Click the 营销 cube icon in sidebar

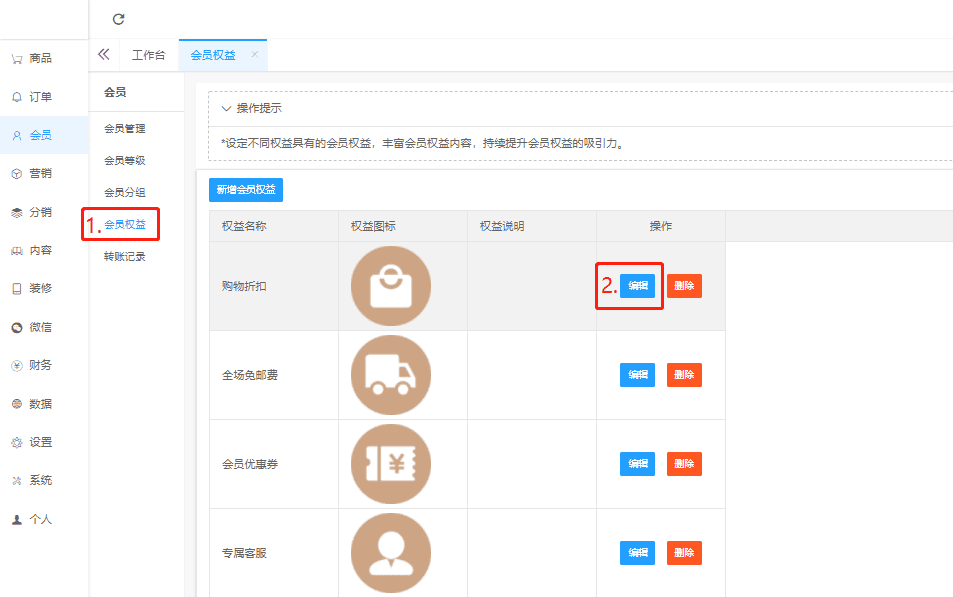tap(17, 174)
